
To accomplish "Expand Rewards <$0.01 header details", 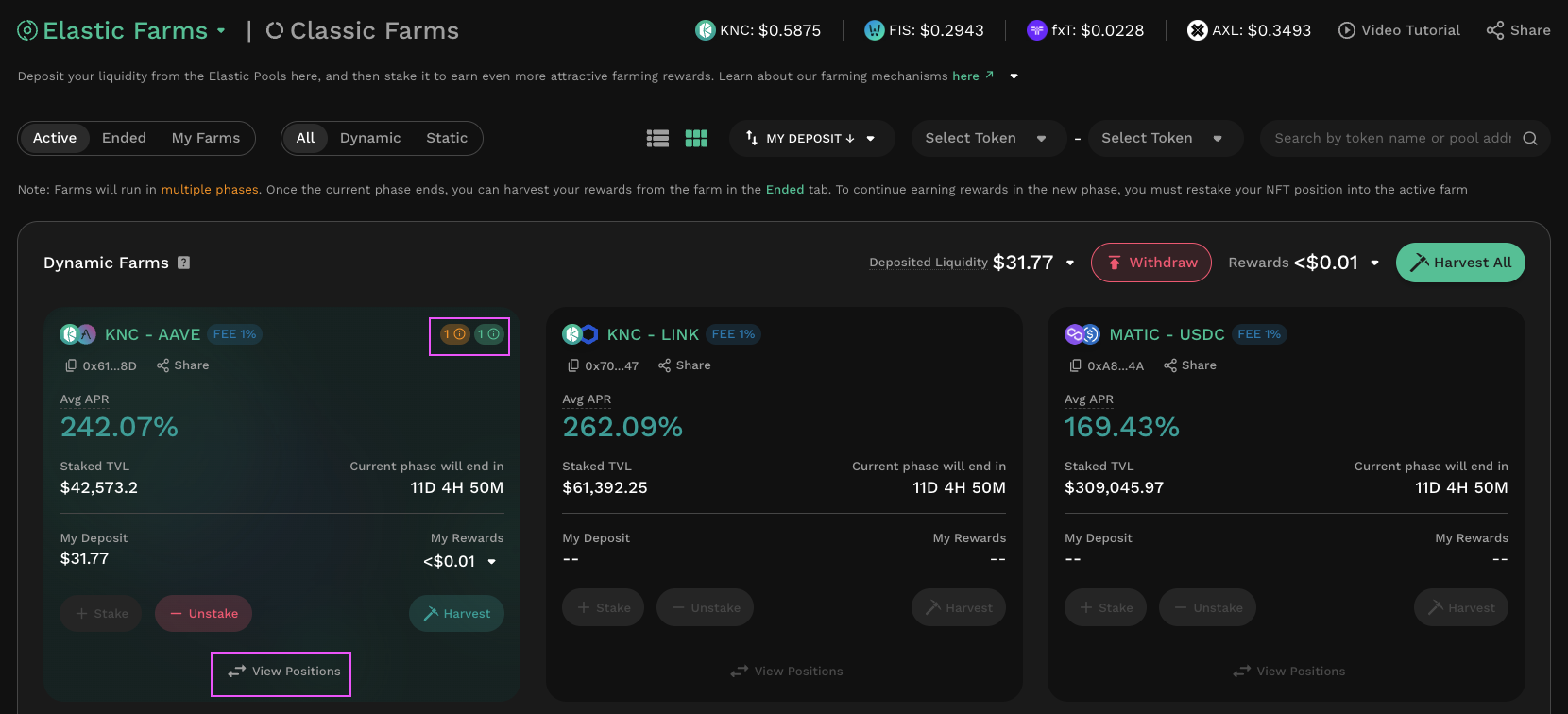I will (x=1374, y=263).
